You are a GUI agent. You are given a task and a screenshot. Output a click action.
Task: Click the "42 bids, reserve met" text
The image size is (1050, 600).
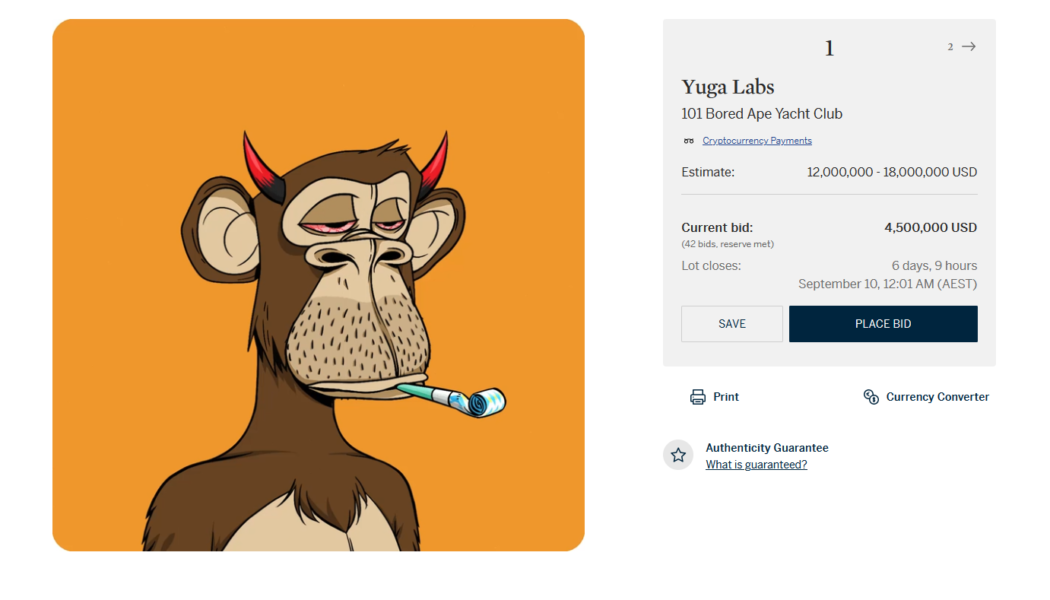pyautogui.click(x=727, y=244)
